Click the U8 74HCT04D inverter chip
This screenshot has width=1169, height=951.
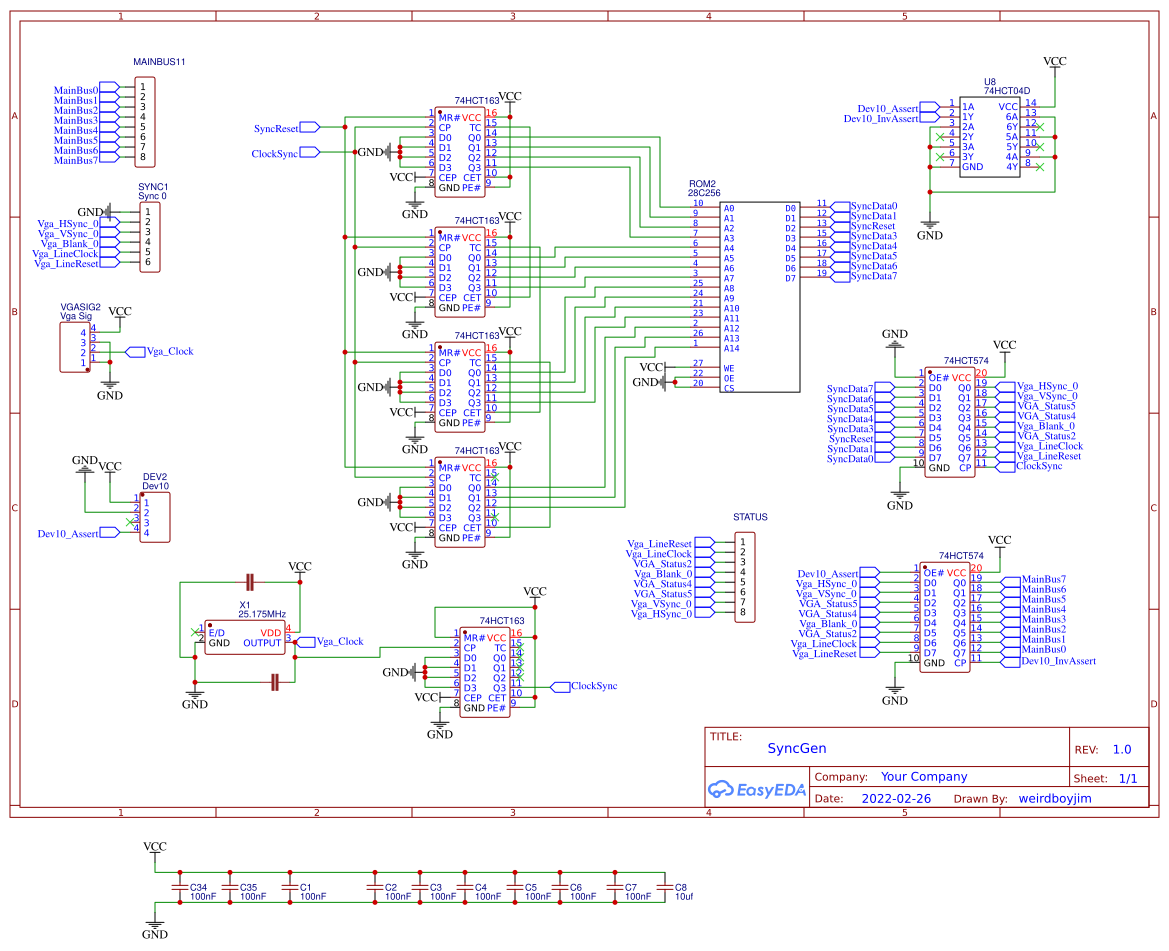pyautogui.click(x=989, y=136)
